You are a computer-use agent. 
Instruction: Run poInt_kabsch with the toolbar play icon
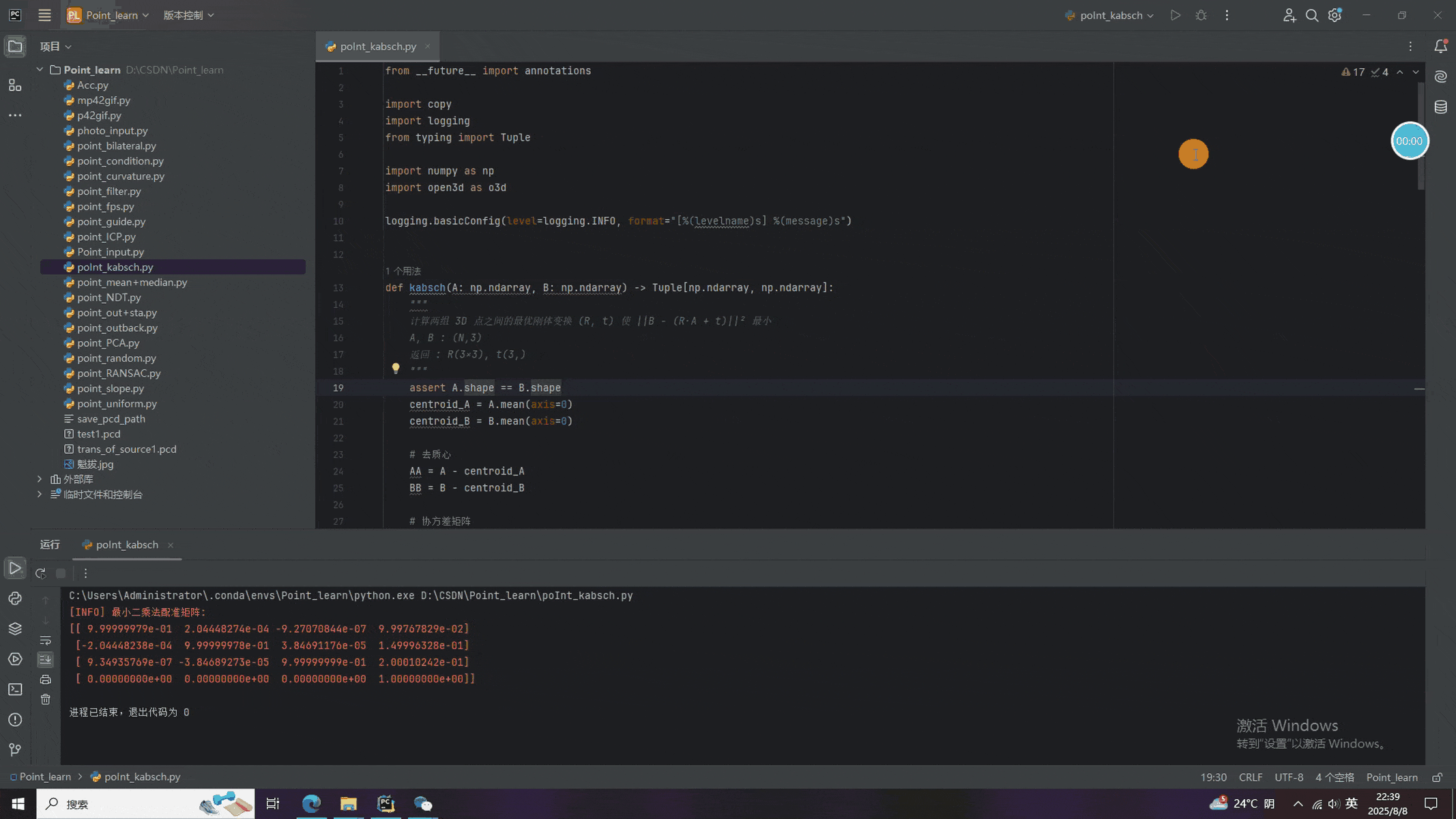(1176, 15)
